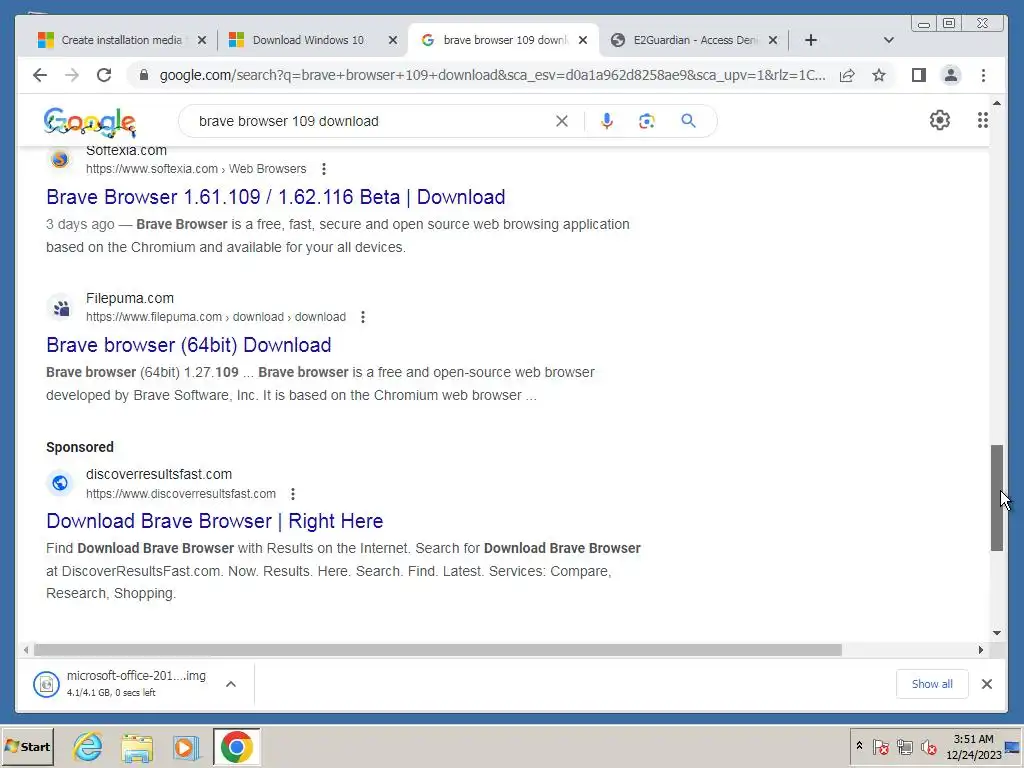Click the filepuma.com download URL breadcrumb
Screen dimensions: 1024x768
click(x=216, y=317)
